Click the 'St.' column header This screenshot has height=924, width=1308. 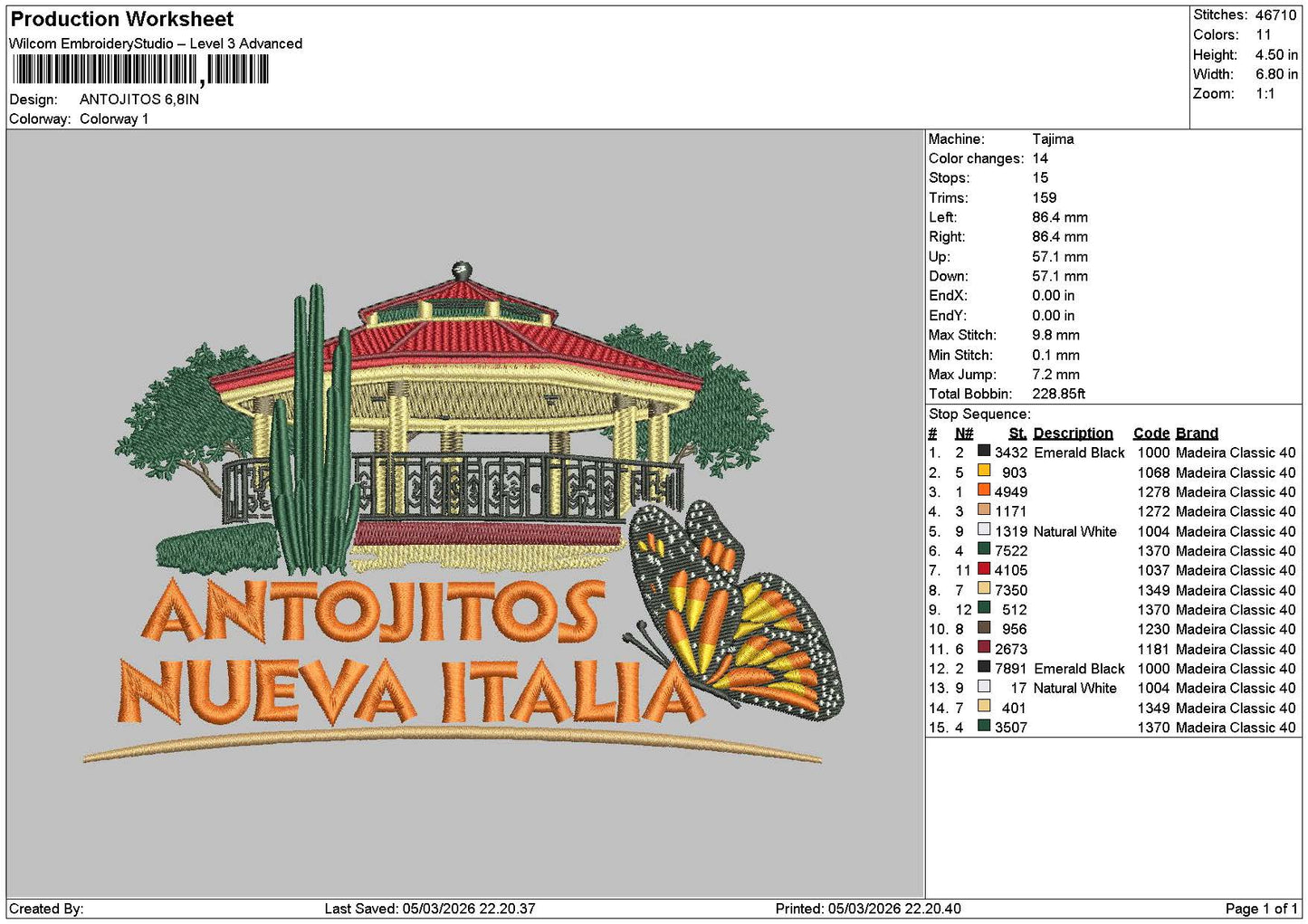pyautogui.click(x=1017, y=433)
